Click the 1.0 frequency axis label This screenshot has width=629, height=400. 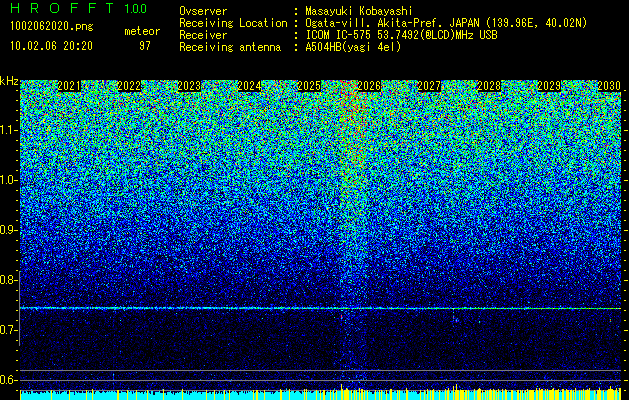click(x=8, y=180)
